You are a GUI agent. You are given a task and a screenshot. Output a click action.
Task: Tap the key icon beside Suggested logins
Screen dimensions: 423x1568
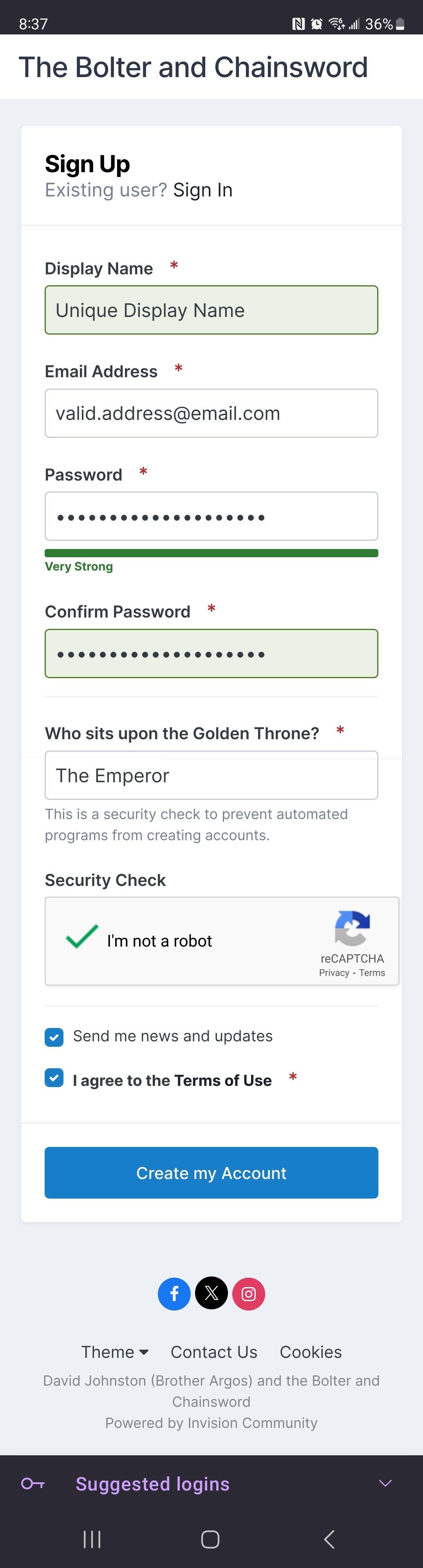click(33, 1483)
